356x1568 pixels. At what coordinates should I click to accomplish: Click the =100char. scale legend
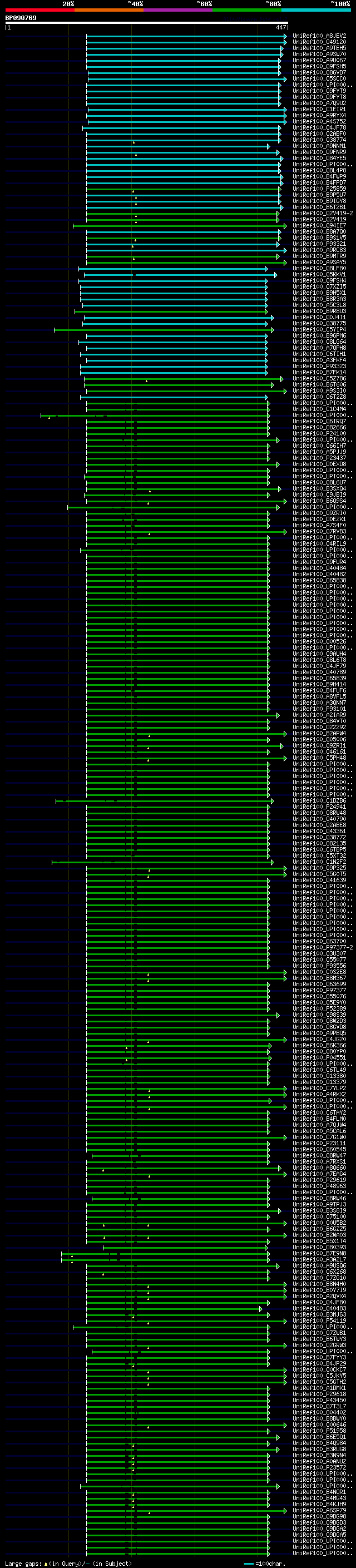tap(264, 1564)
